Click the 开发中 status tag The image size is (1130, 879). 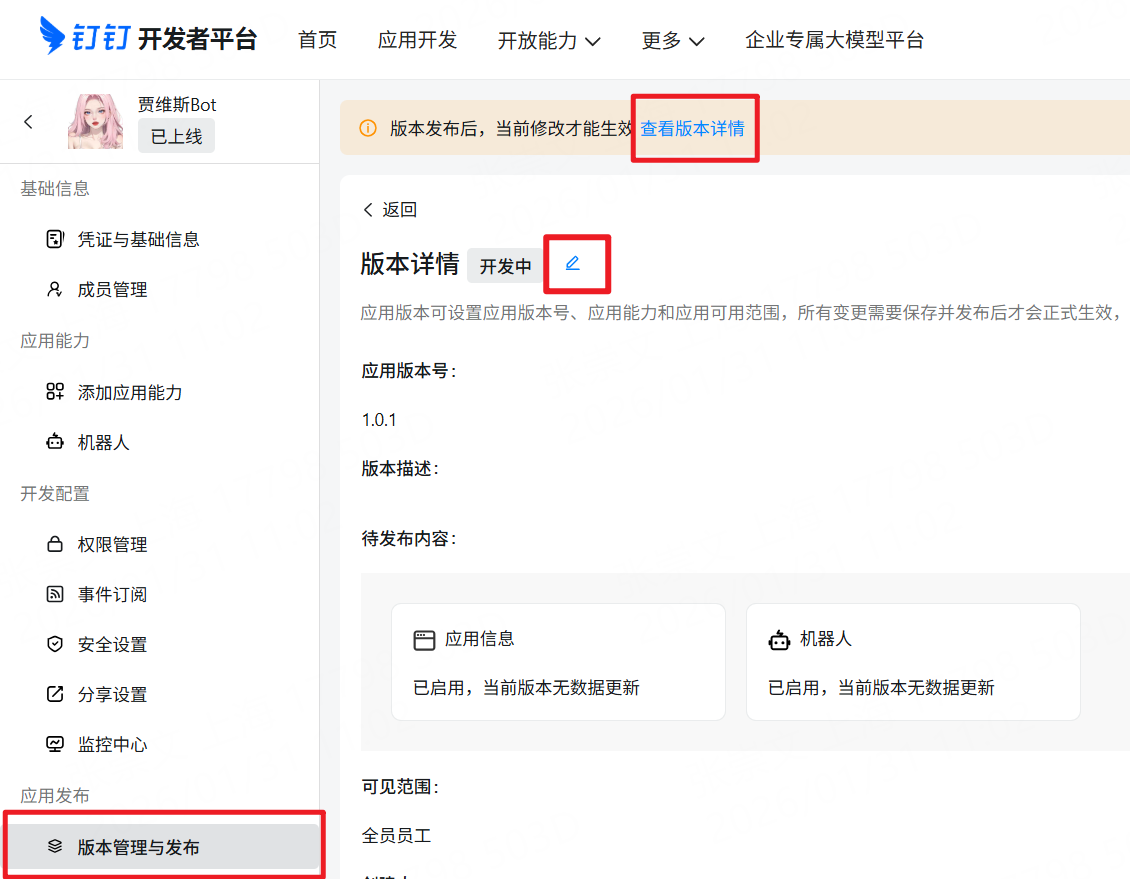click(x=506, y=266)
